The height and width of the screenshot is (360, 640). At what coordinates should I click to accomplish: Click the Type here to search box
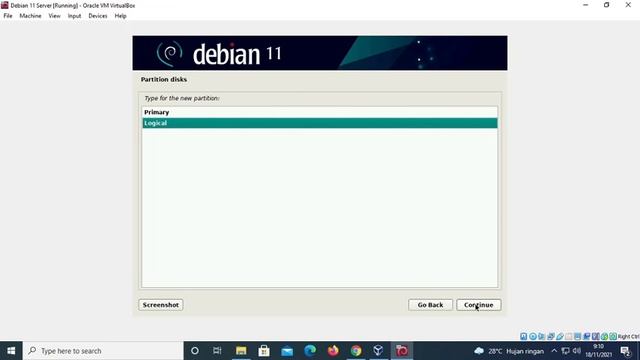tap(103, 351)
